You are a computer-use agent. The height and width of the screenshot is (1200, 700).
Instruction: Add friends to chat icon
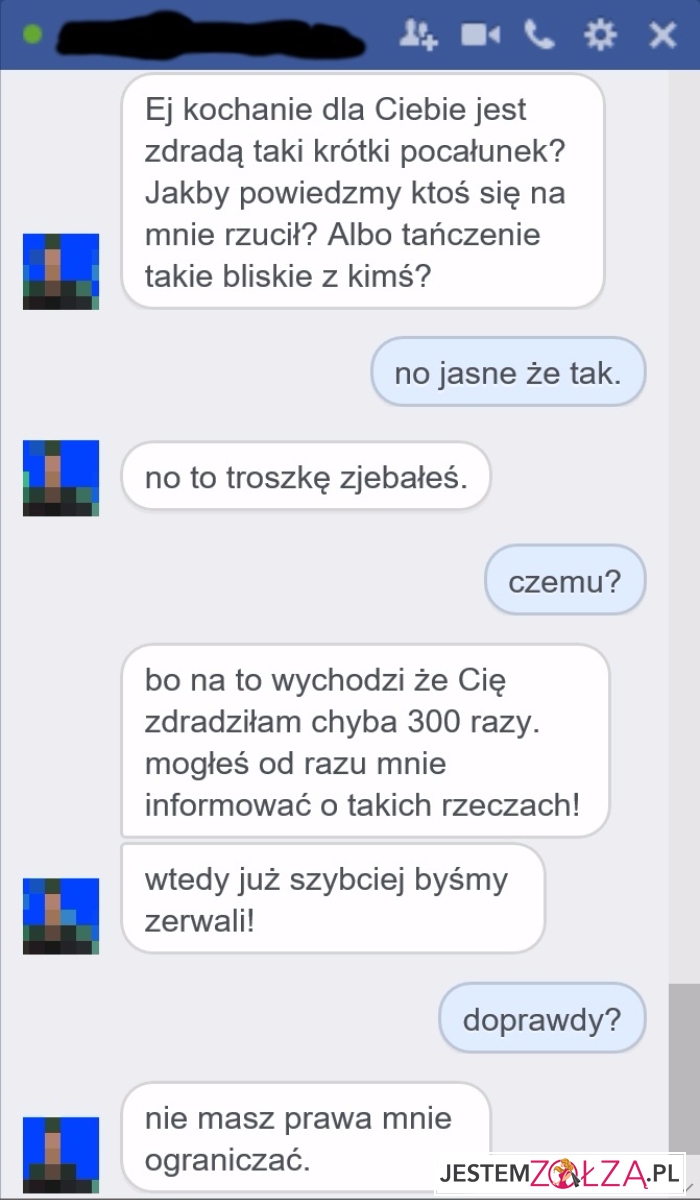pos(418,35)
